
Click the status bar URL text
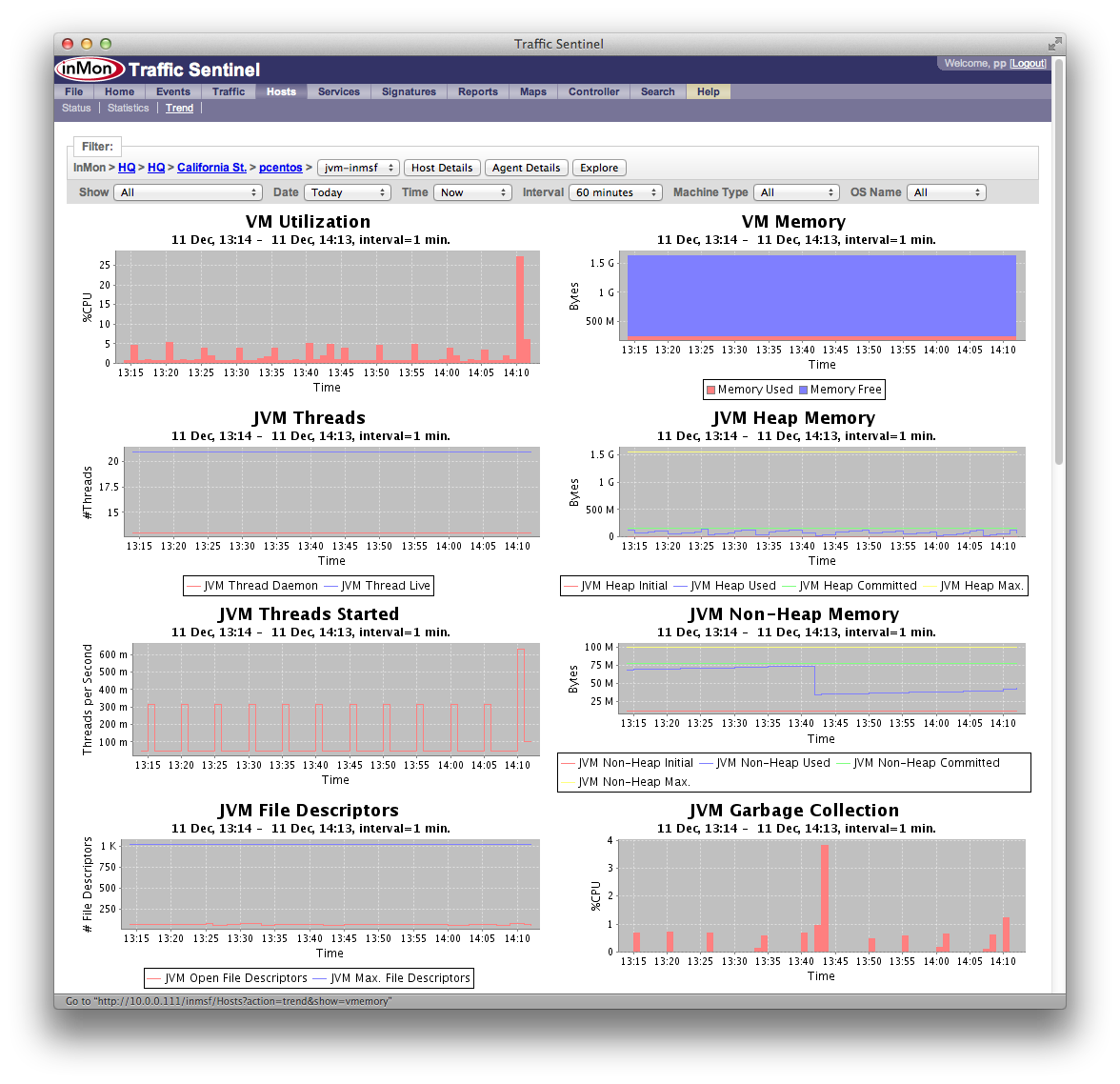(229, 1001)
